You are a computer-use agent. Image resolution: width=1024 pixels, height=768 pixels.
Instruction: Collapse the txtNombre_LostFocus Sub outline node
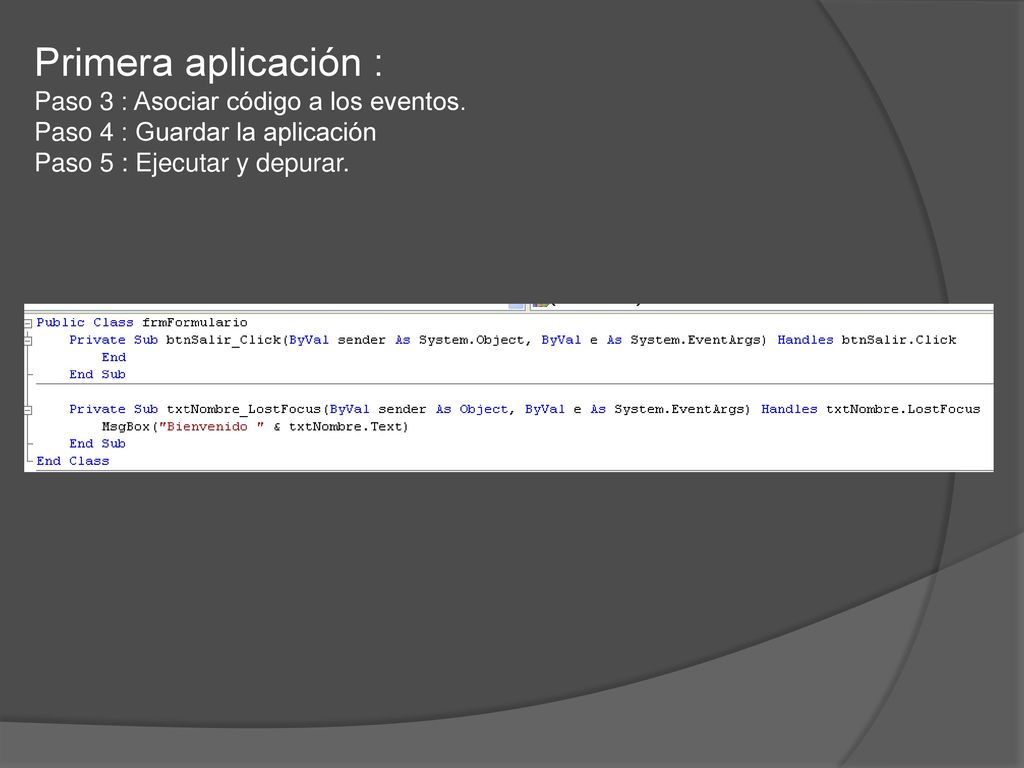click(28, 410)
